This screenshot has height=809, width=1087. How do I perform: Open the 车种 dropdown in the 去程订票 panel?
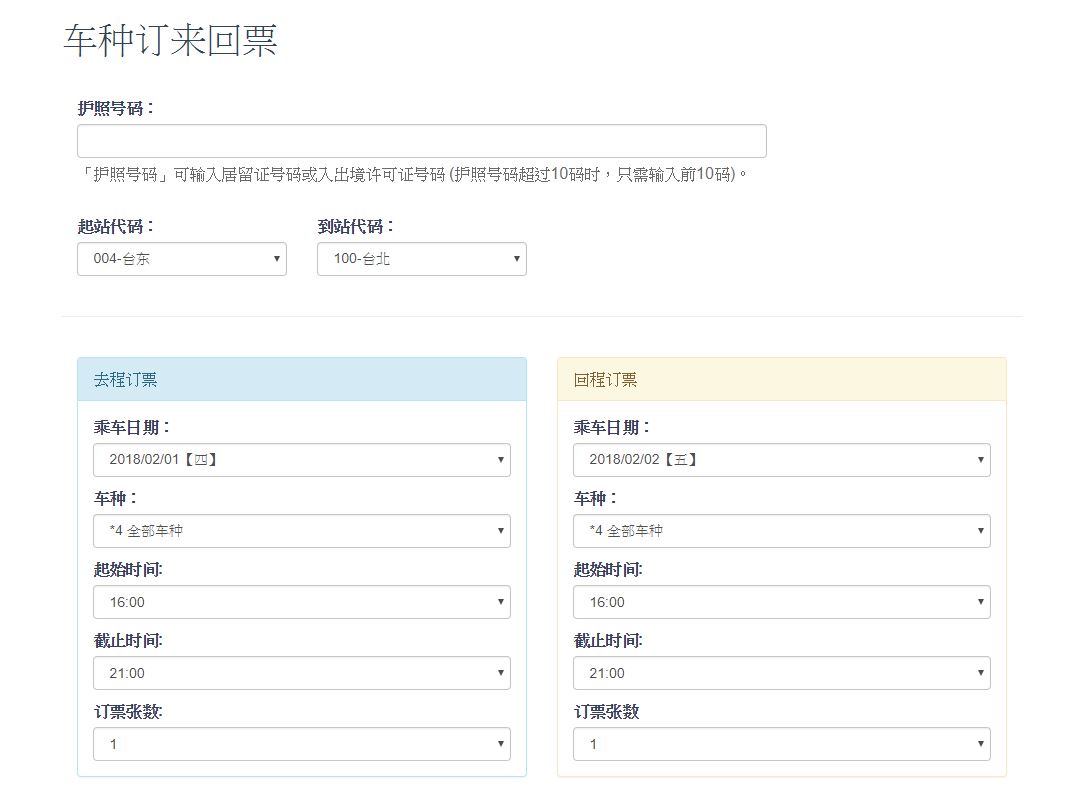301,531
